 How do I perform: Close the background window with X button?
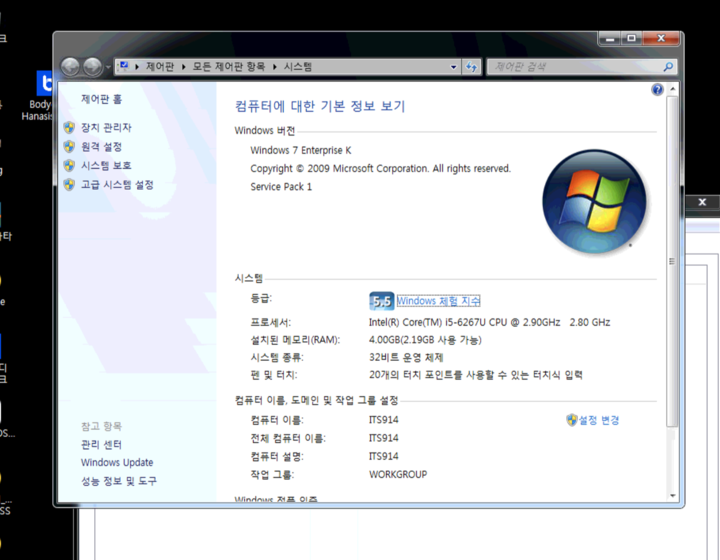pos(702,202)
